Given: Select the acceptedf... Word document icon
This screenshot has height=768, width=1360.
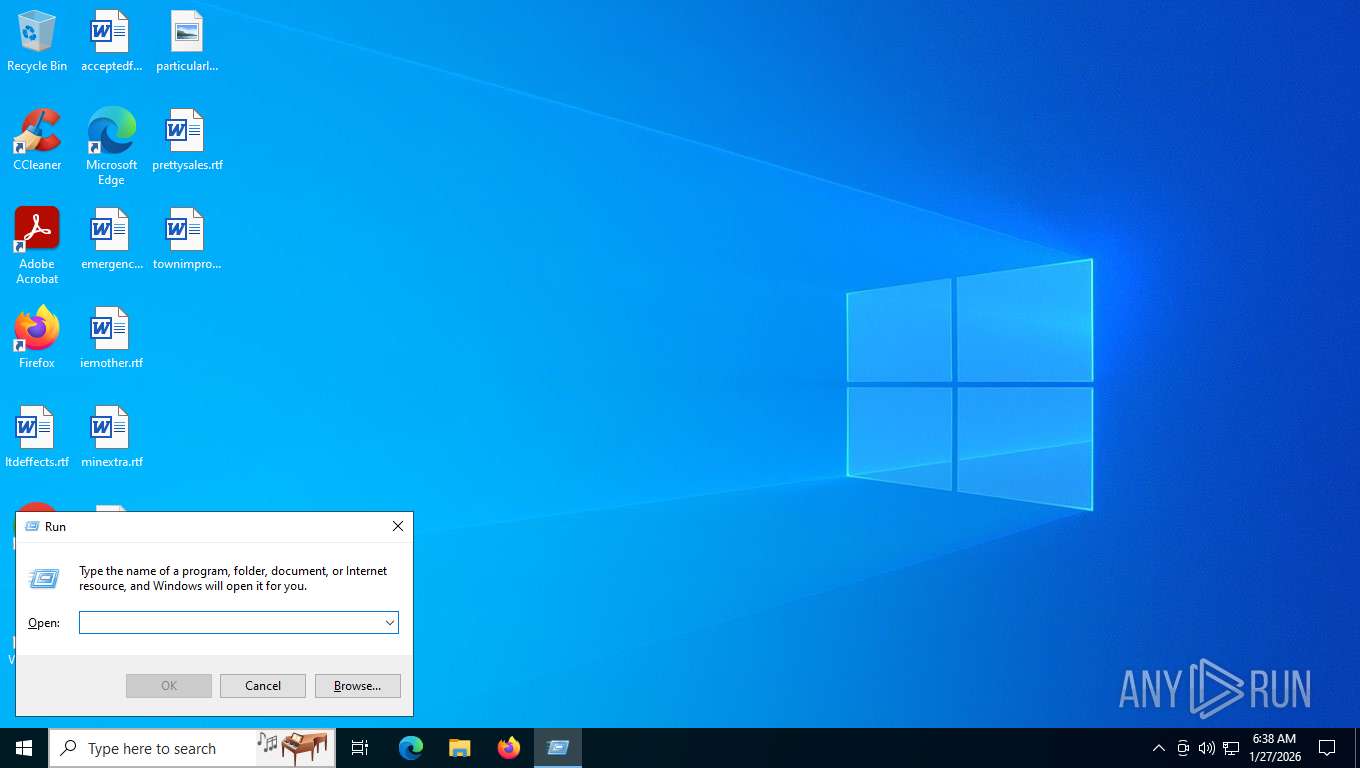Looking at the screenshot, I should coord(111,41).
